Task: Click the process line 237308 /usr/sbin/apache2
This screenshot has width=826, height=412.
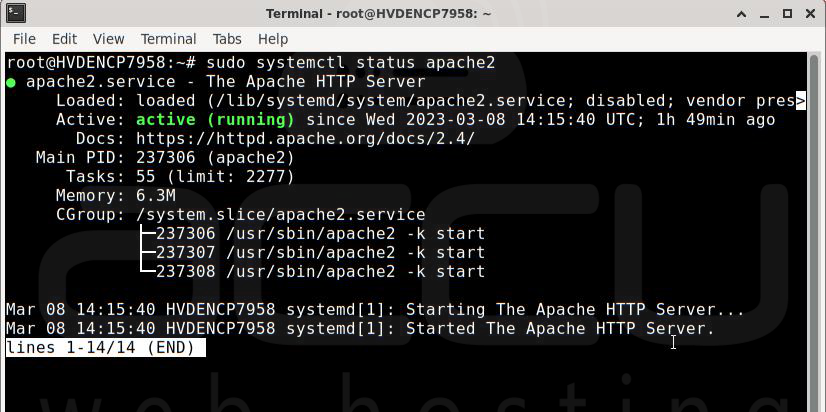Action: pos(320,271)
